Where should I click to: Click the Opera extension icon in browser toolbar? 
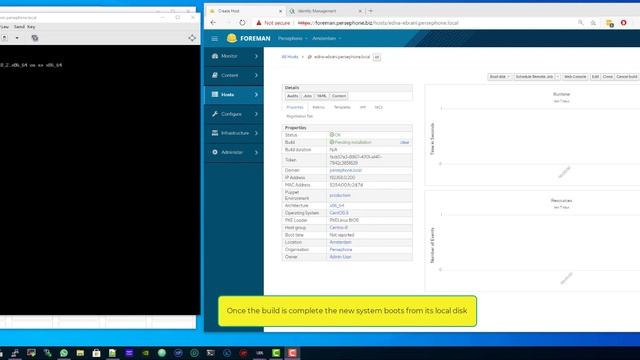623,23
